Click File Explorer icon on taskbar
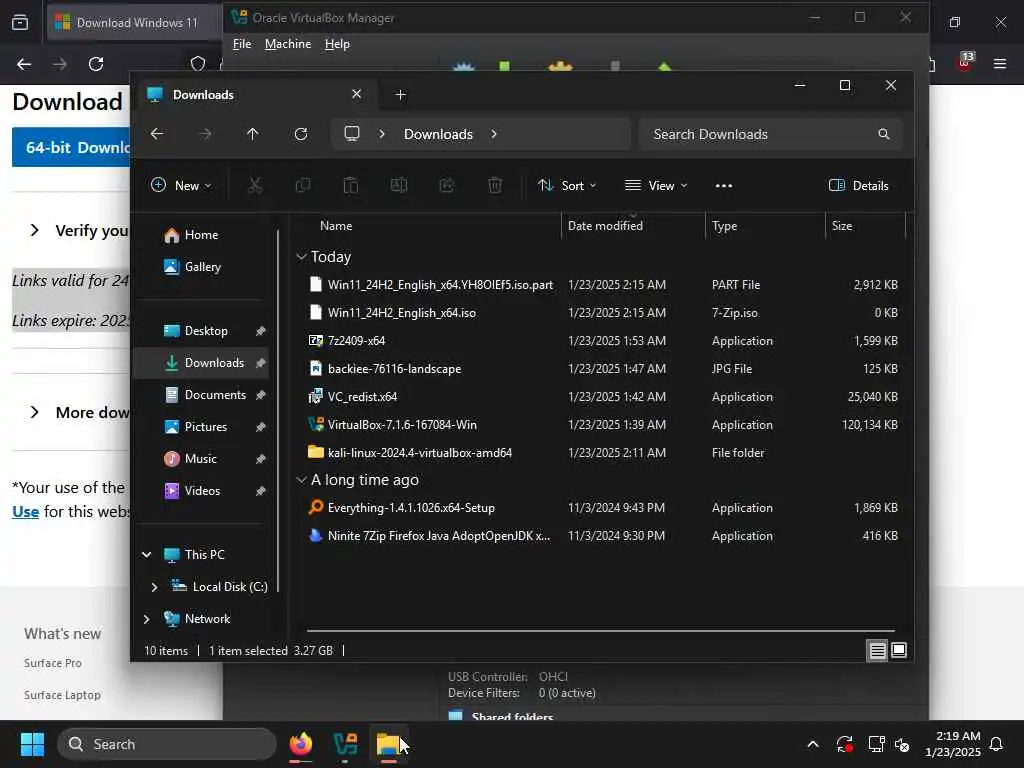Image resolution: width=1024 pixels, height=768 pixels. tap(388, 744)
